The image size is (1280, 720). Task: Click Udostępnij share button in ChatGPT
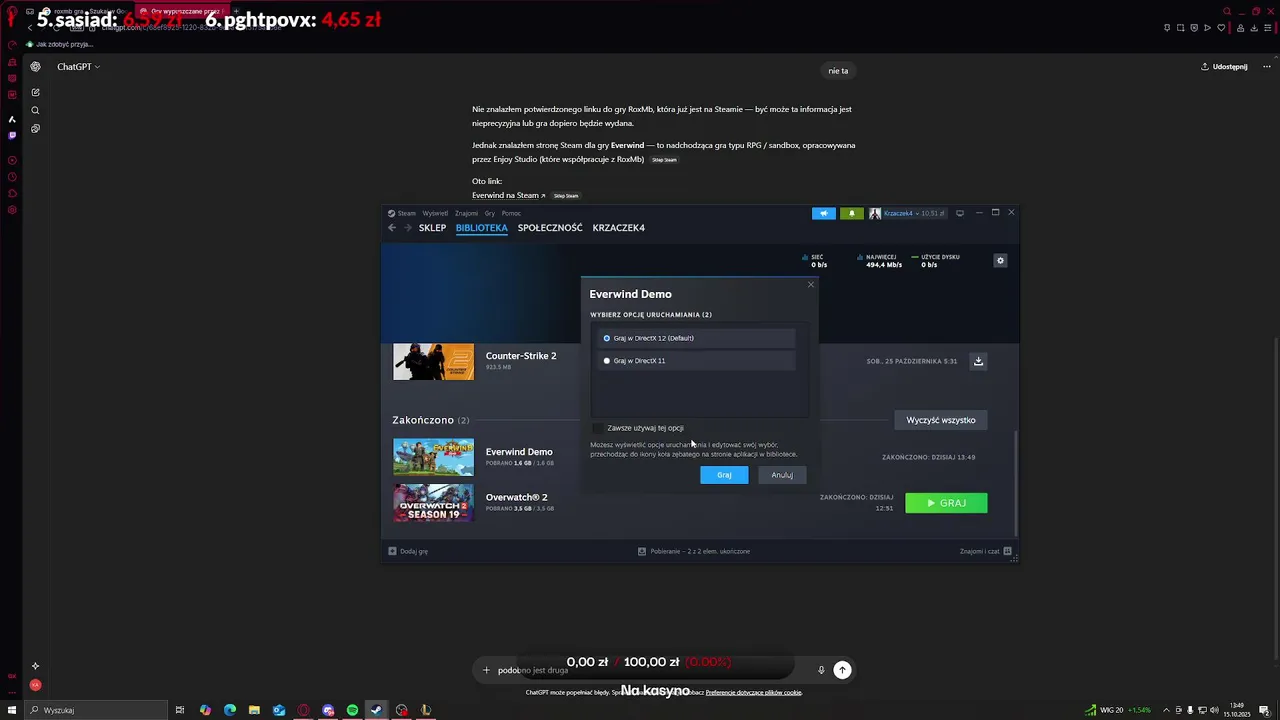pos(1224,67)
